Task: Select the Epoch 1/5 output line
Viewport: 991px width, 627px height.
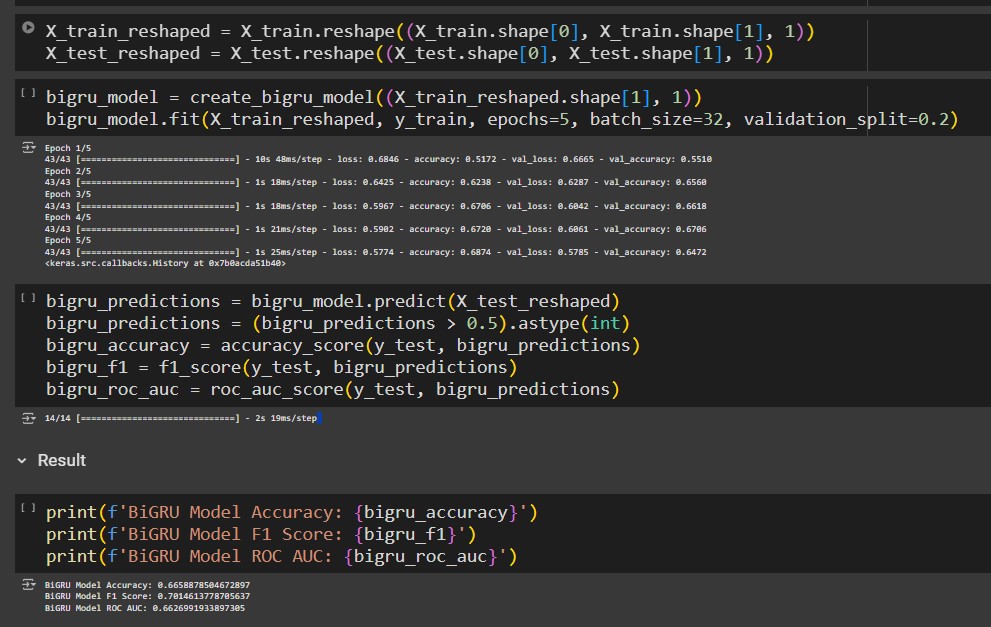Action: (x=68, y=148)
